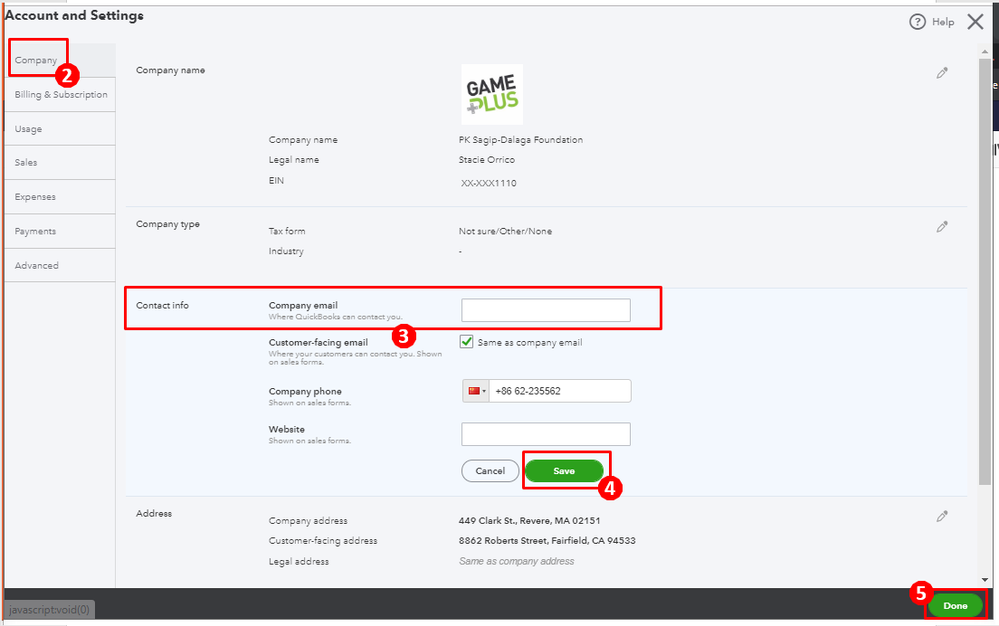Save the contact info changes
Screen dimensions: 999x626
[564, 471]
